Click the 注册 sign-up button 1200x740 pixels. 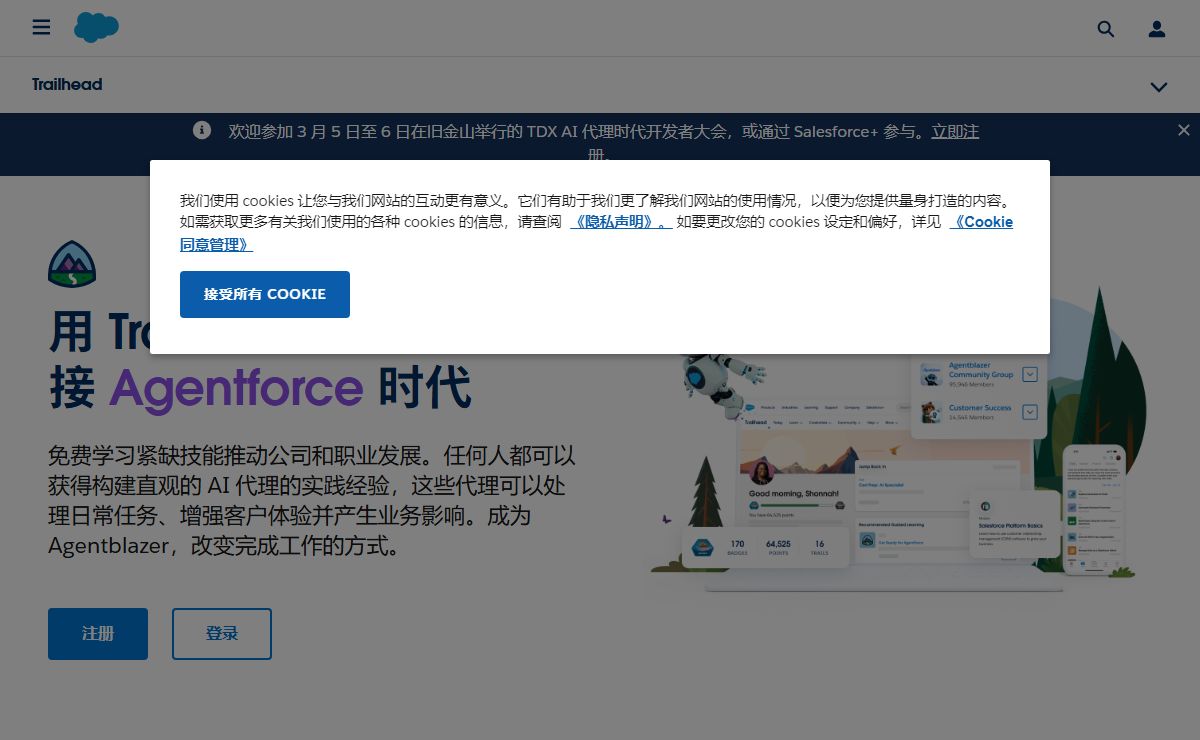click(x=98, y=634)
